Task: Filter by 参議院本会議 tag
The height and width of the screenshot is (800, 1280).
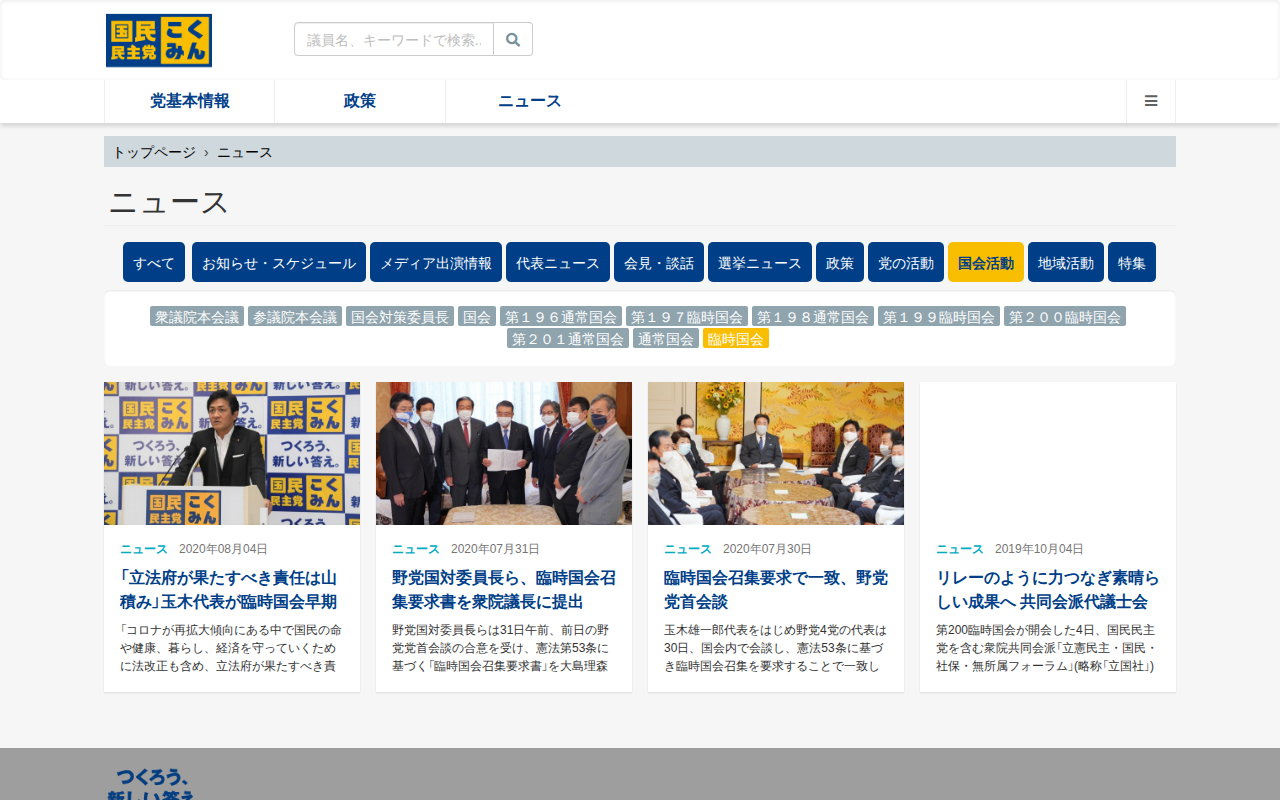Action: (x=295, y=316)
